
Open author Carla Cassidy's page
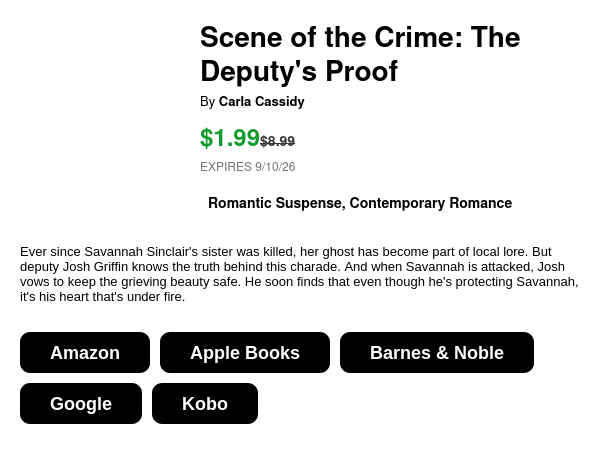click(261, 101)
